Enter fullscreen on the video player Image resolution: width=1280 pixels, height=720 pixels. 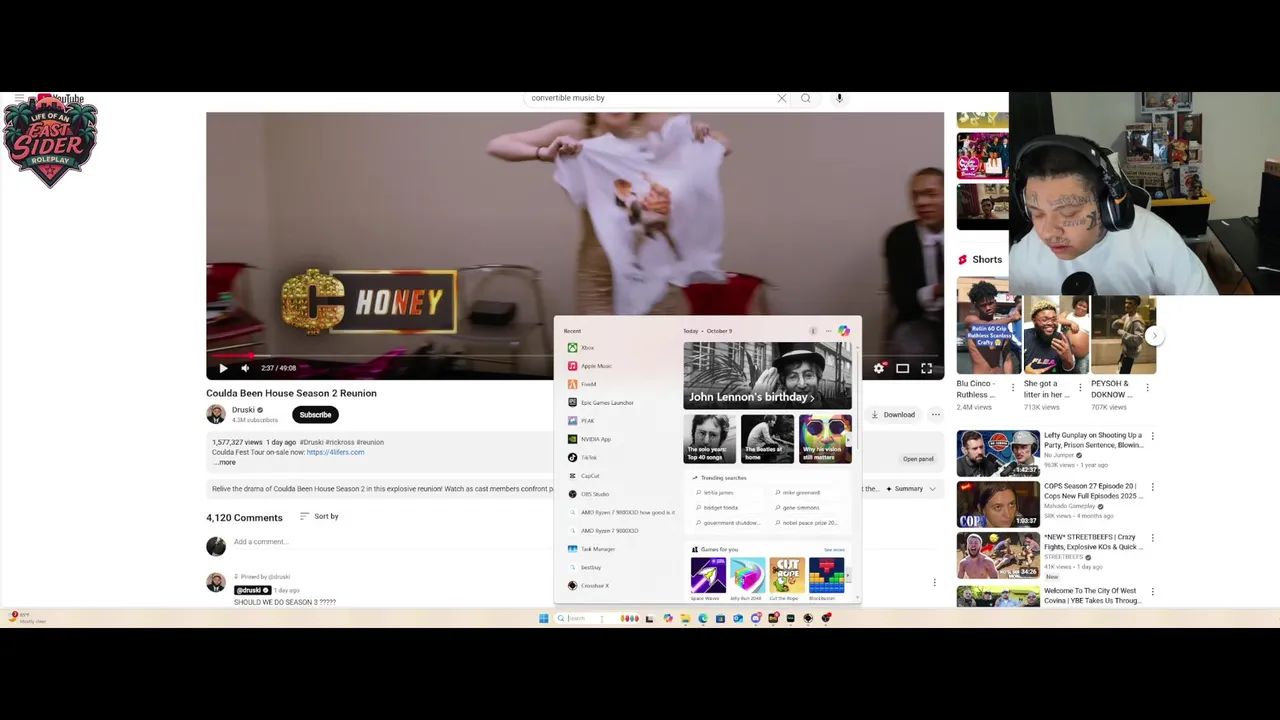926,368
